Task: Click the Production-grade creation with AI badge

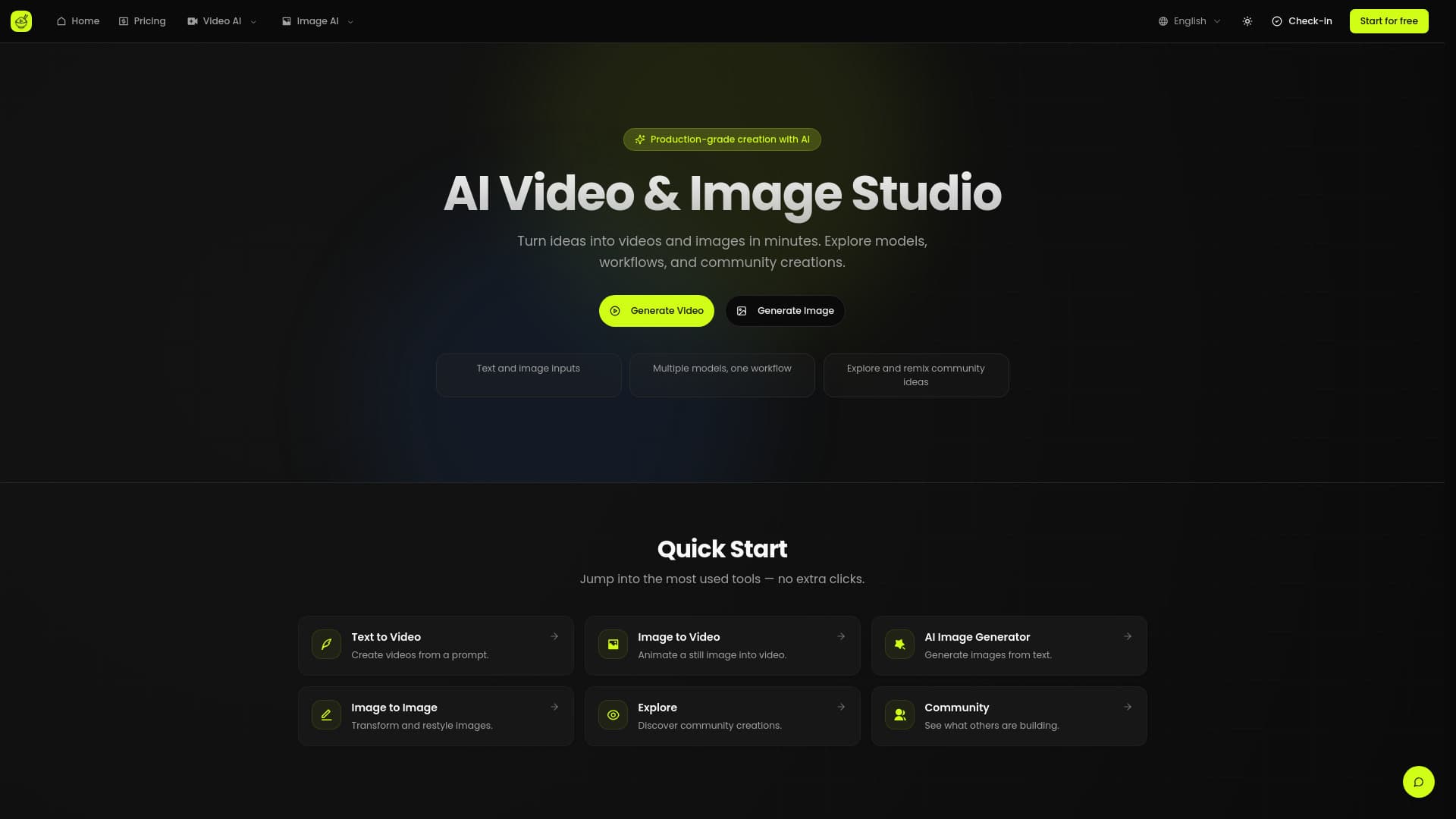Action: click(722, 140)
